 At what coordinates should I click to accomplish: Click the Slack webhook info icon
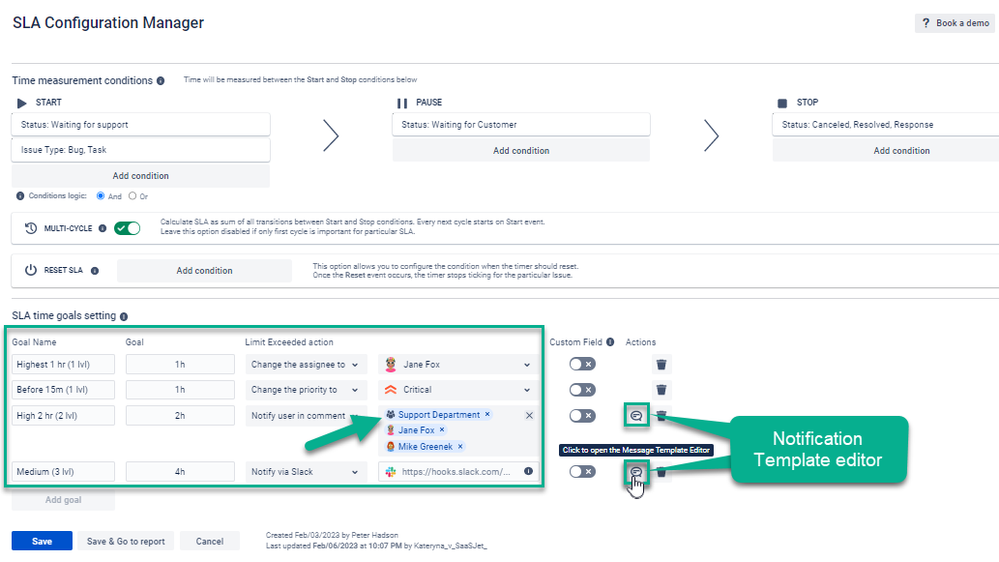coord(528,472)
